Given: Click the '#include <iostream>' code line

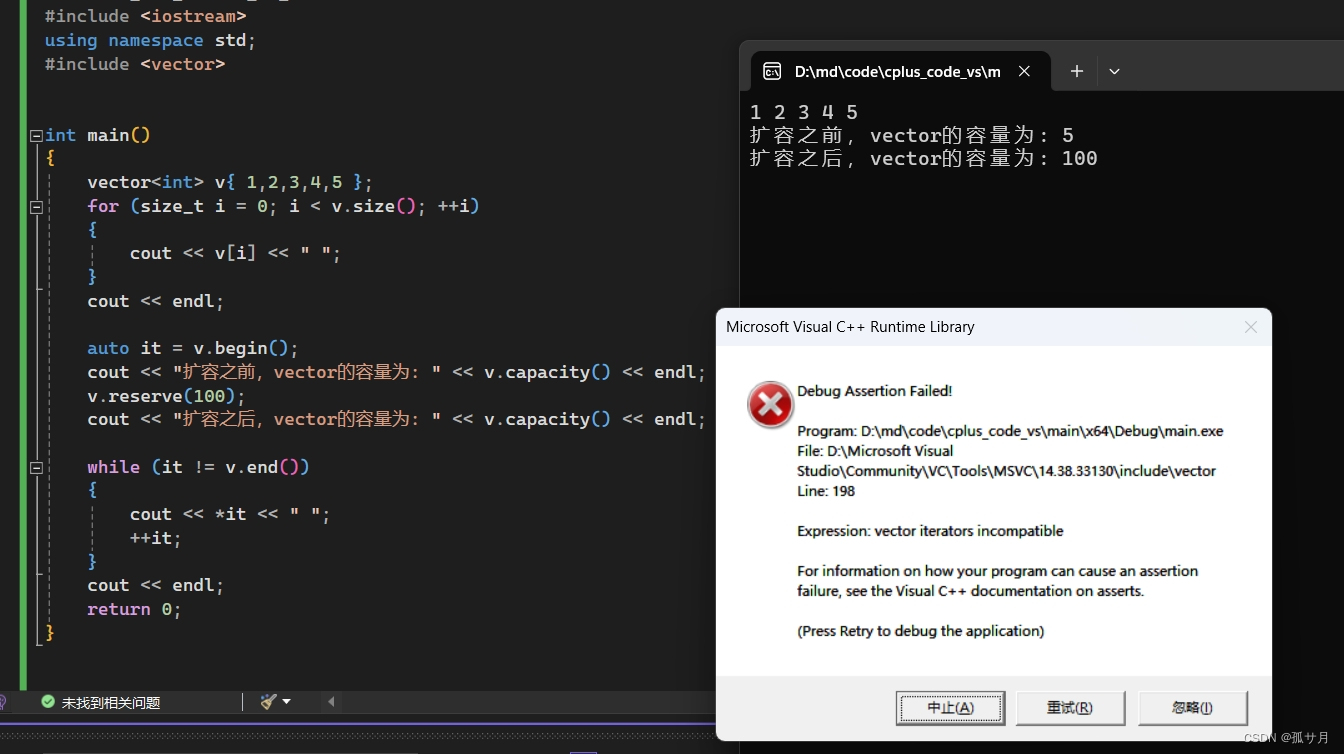Looking at the screenshot, I should click(145, 16).
